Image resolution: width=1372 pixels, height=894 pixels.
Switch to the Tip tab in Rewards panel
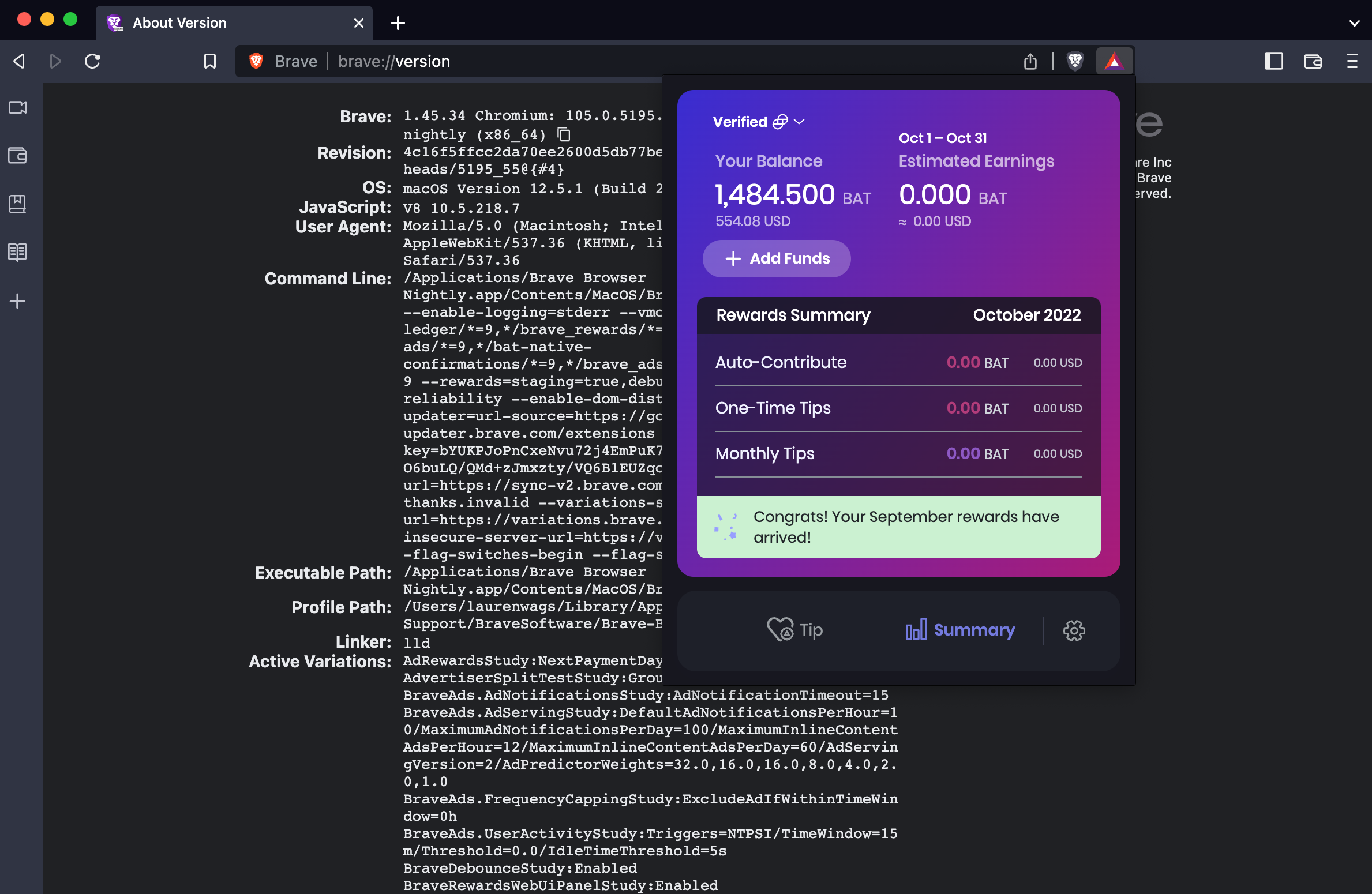tap(795, 630)
